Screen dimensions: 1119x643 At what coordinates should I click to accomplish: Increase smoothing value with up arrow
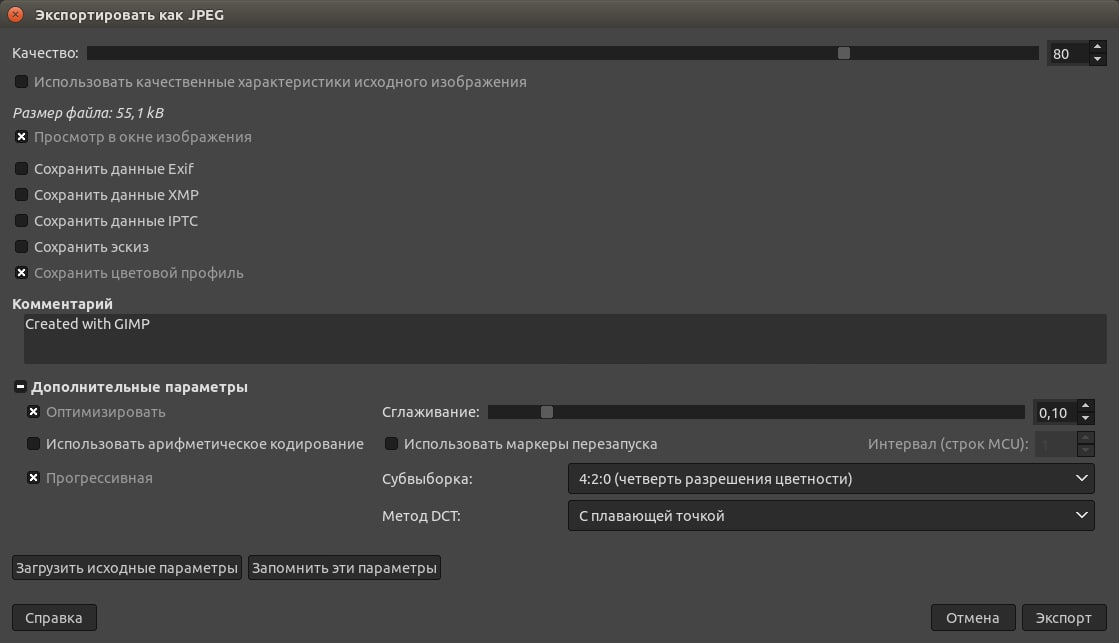click(1086, 406)
